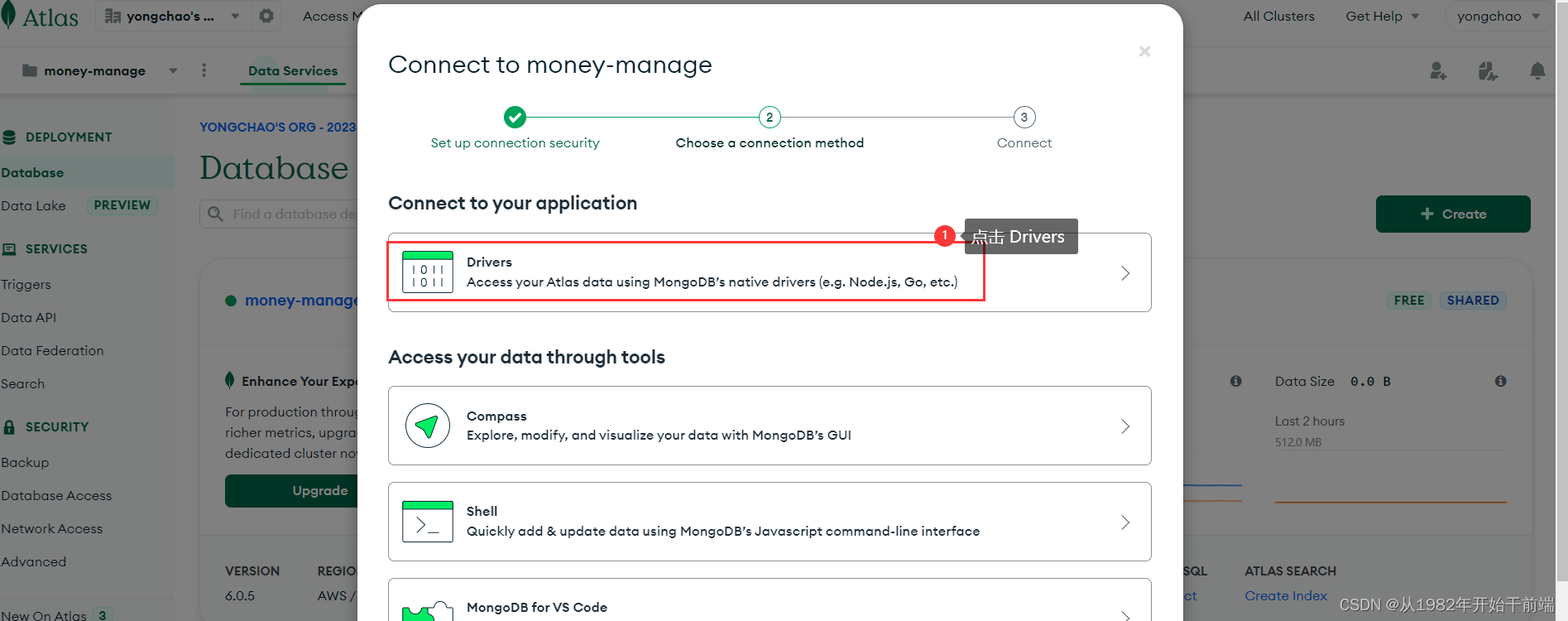Image resolution: width=1568 pixels, height=621 pixels.
Task: Open notifications bell icon
Action: click(x=1537, y=71)
